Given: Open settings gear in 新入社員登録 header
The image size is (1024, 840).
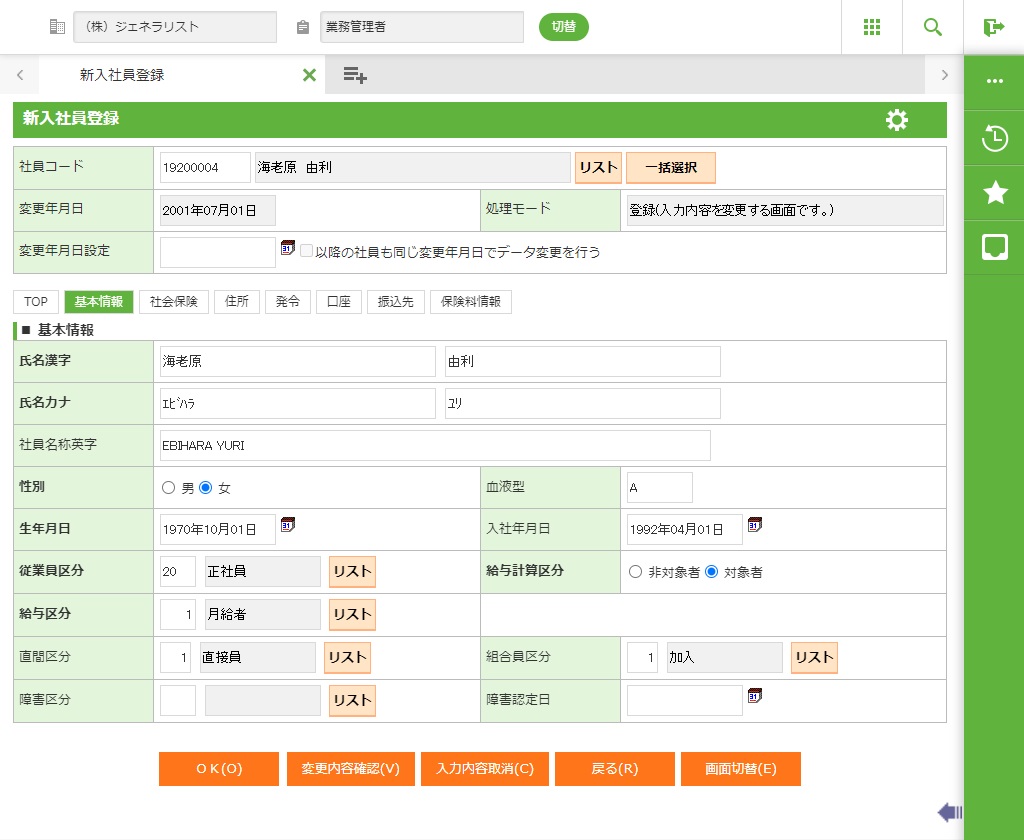Looking at the screenshot, I should pyautogui.click(x=897, y=120).
